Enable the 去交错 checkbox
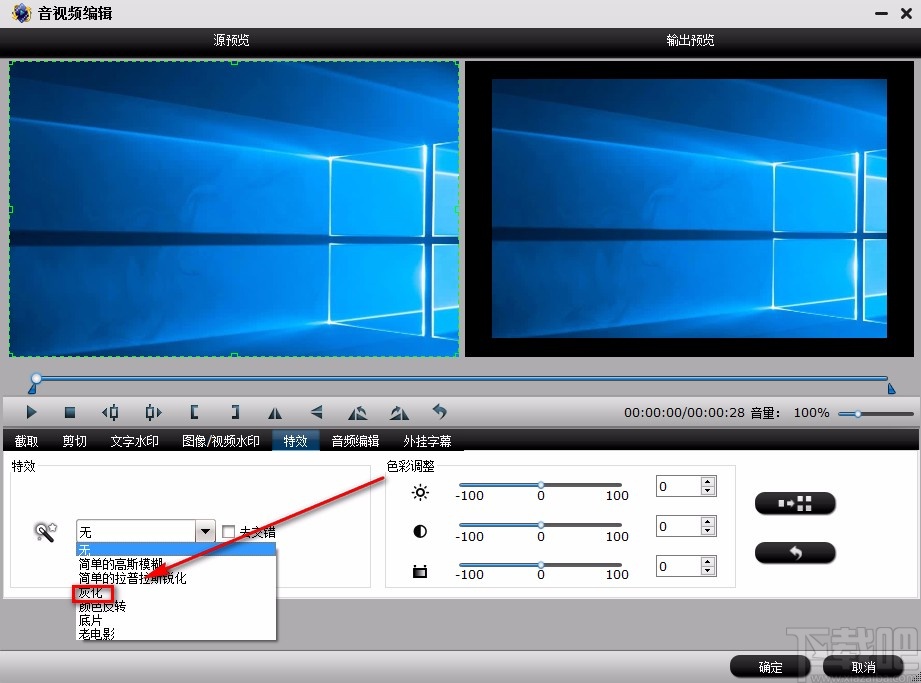The image size is (921, 683). point(227,531)
